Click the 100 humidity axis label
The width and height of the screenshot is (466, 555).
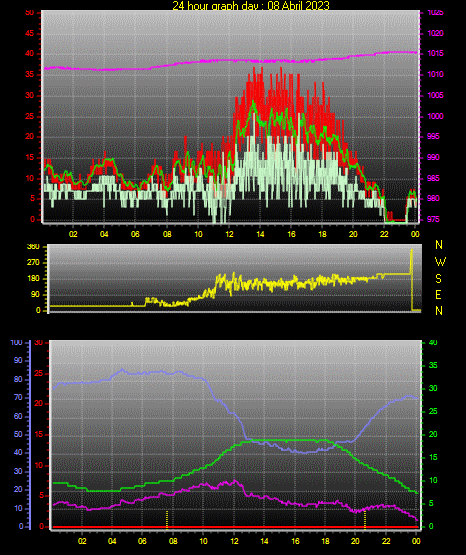(16, 343)
